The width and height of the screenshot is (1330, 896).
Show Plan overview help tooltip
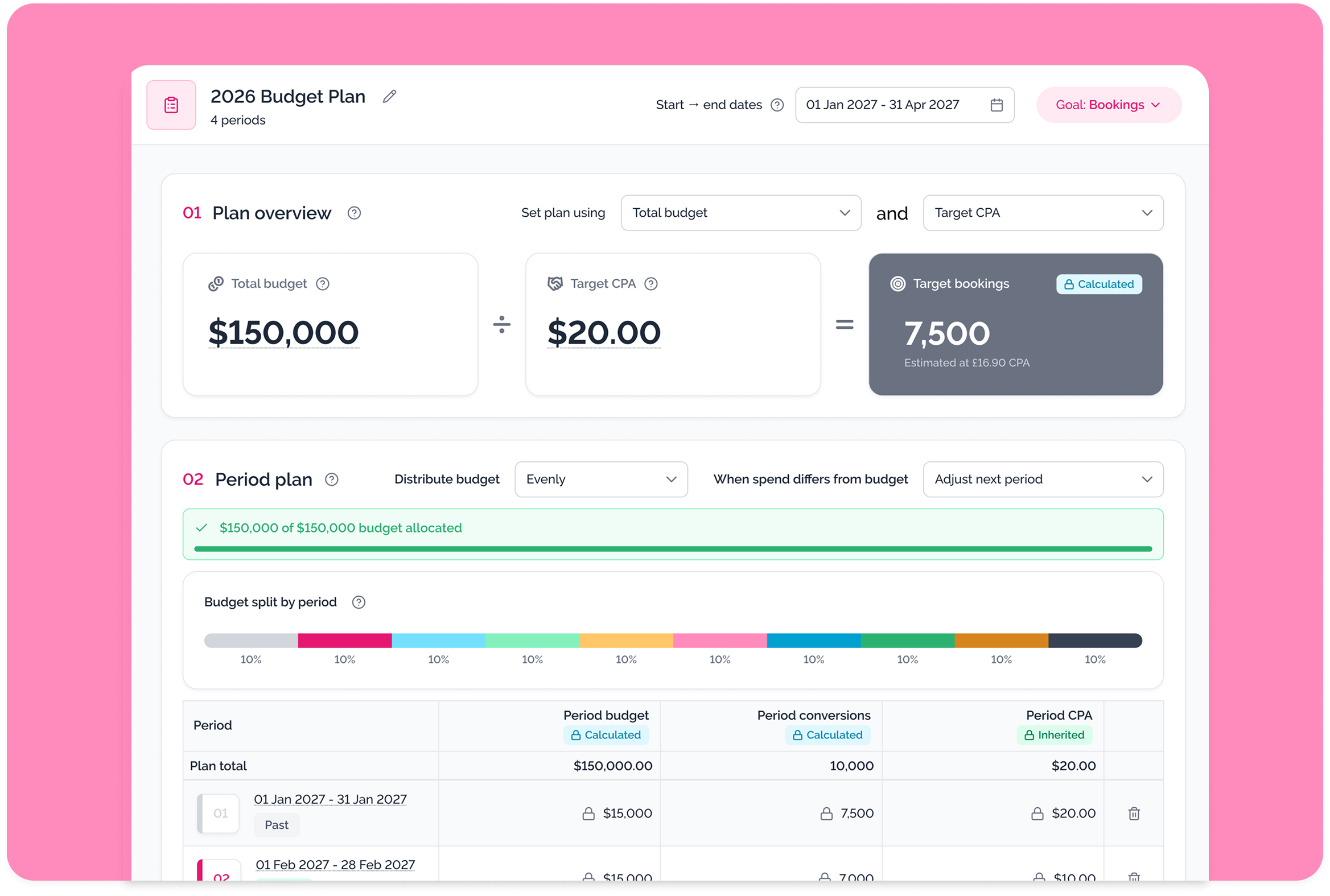(x=354, y=213)
